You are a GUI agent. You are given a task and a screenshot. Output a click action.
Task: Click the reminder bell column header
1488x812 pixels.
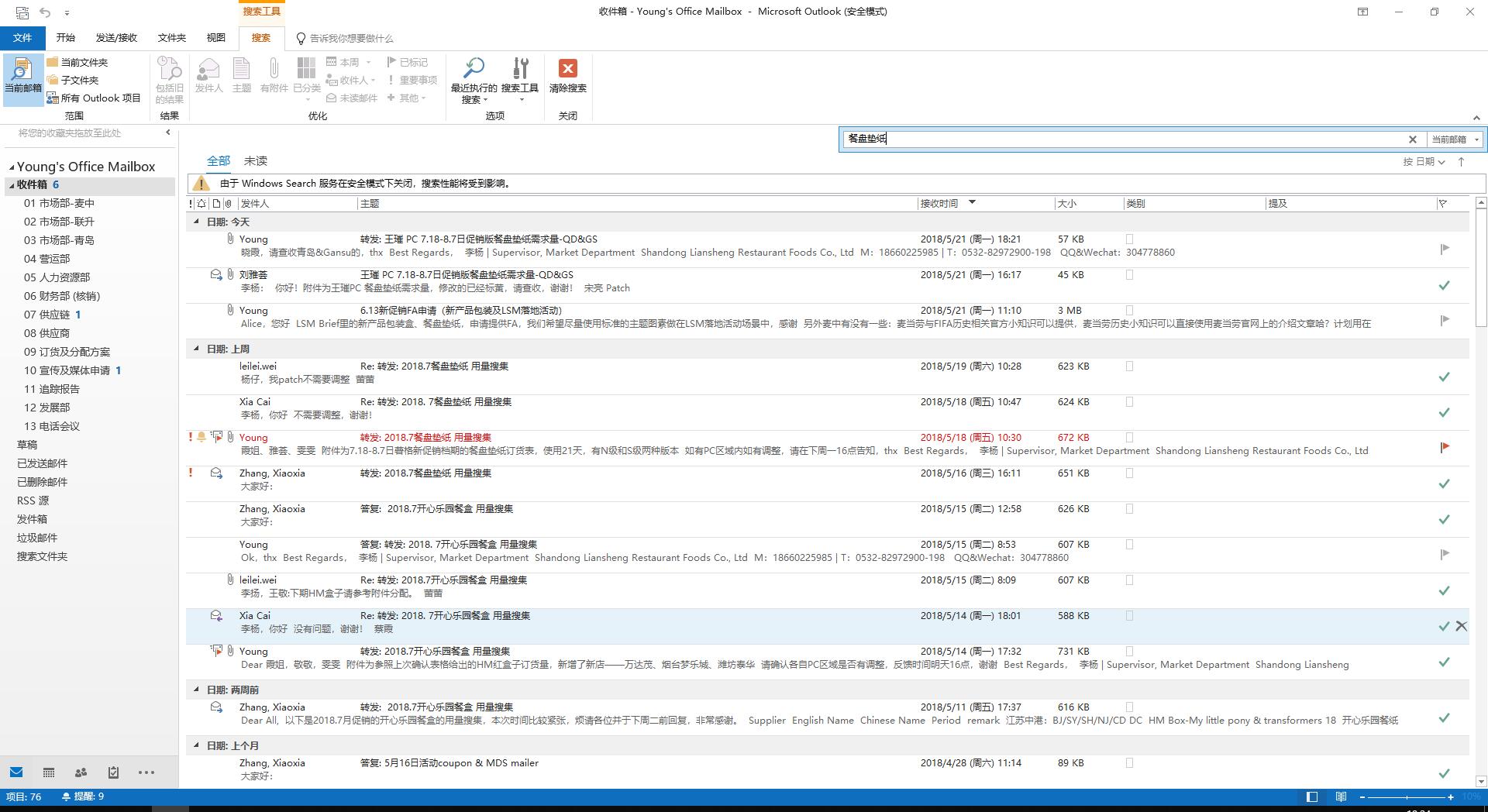(x=201, y=204)
